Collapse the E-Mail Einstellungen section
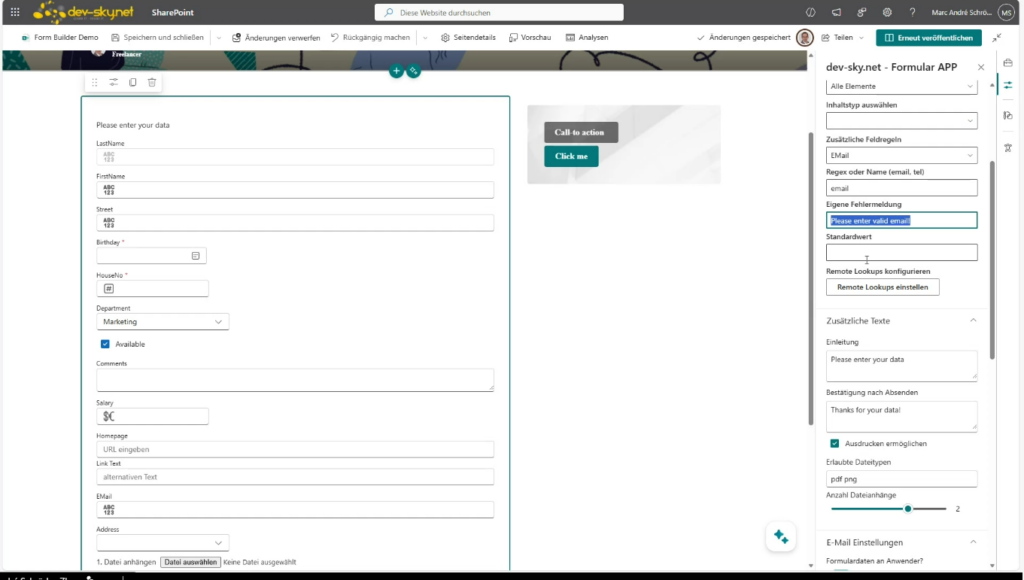 973,542
